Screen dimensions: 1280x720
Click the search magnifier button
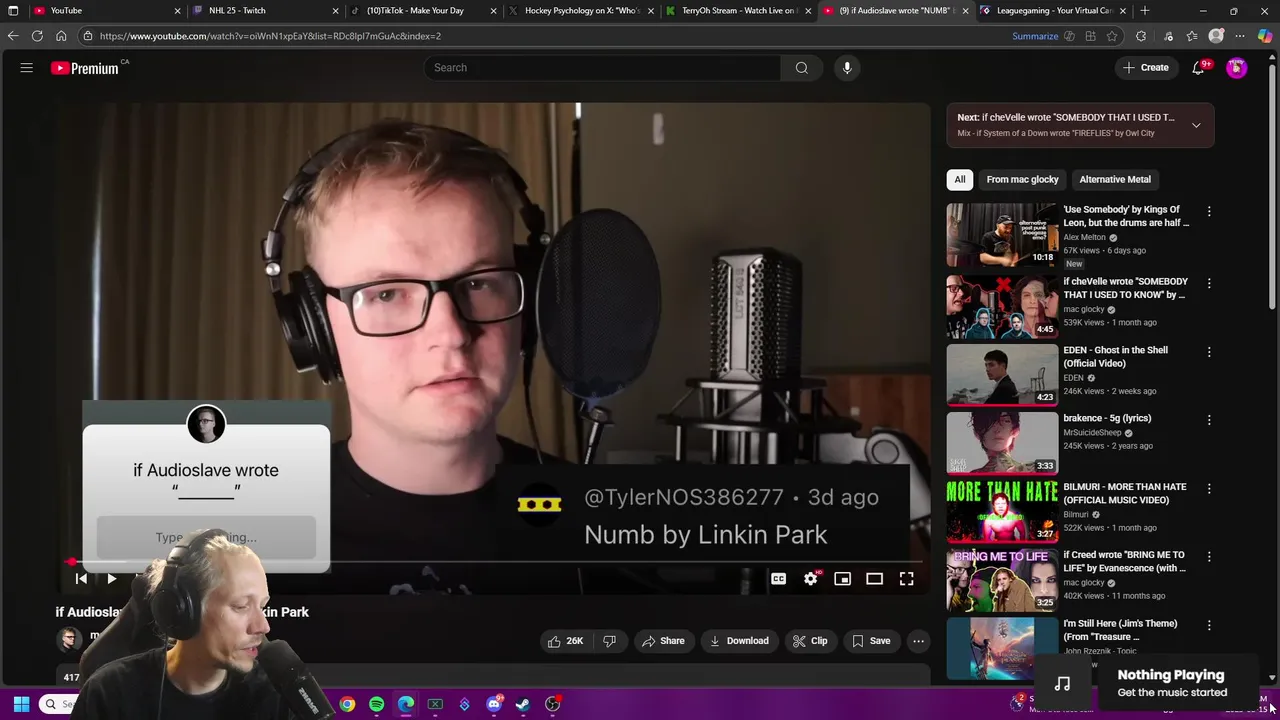(801, 68)
